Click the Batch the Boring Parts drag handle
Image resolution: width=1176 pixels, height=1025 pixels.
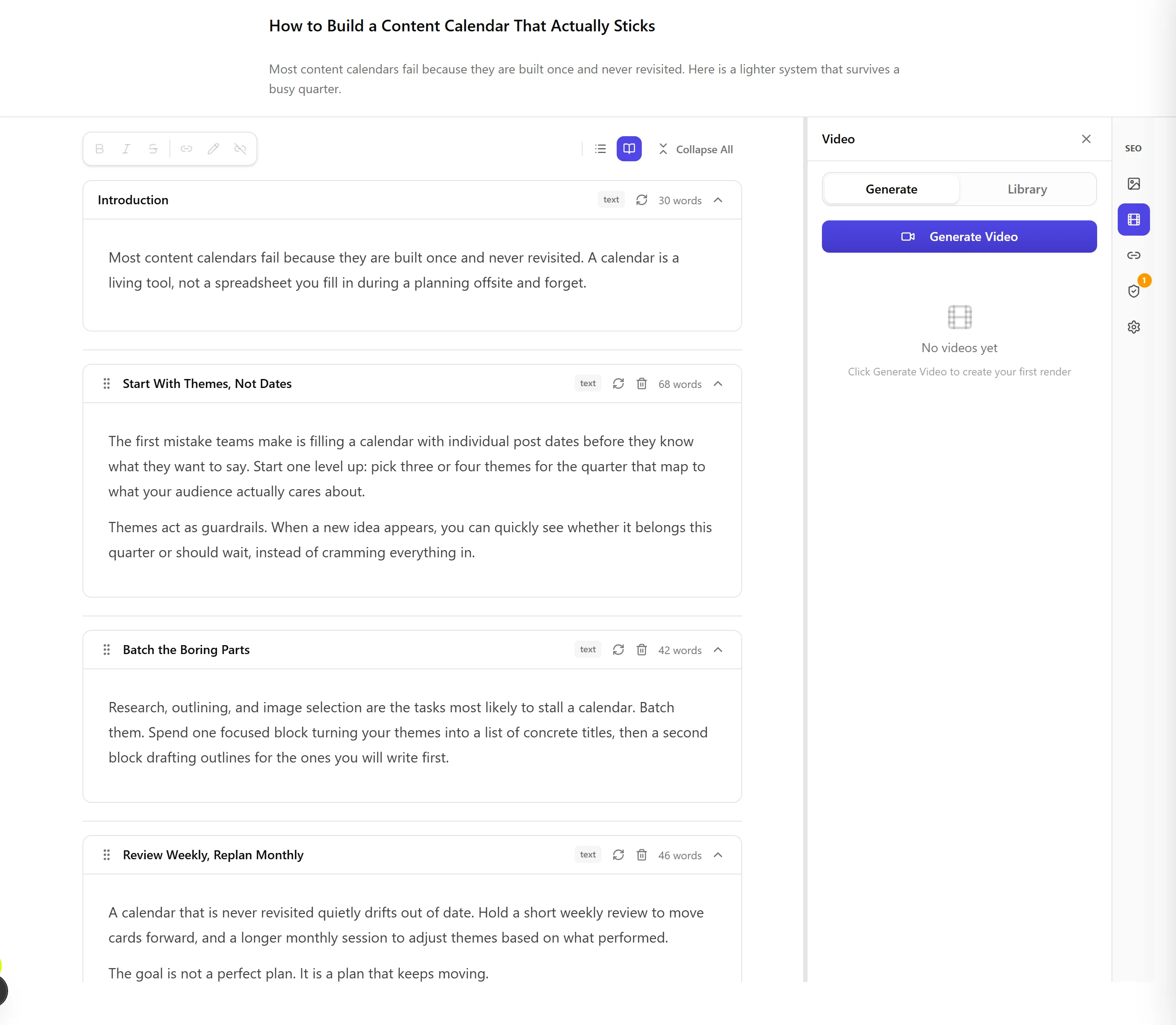tap(107, 649)
